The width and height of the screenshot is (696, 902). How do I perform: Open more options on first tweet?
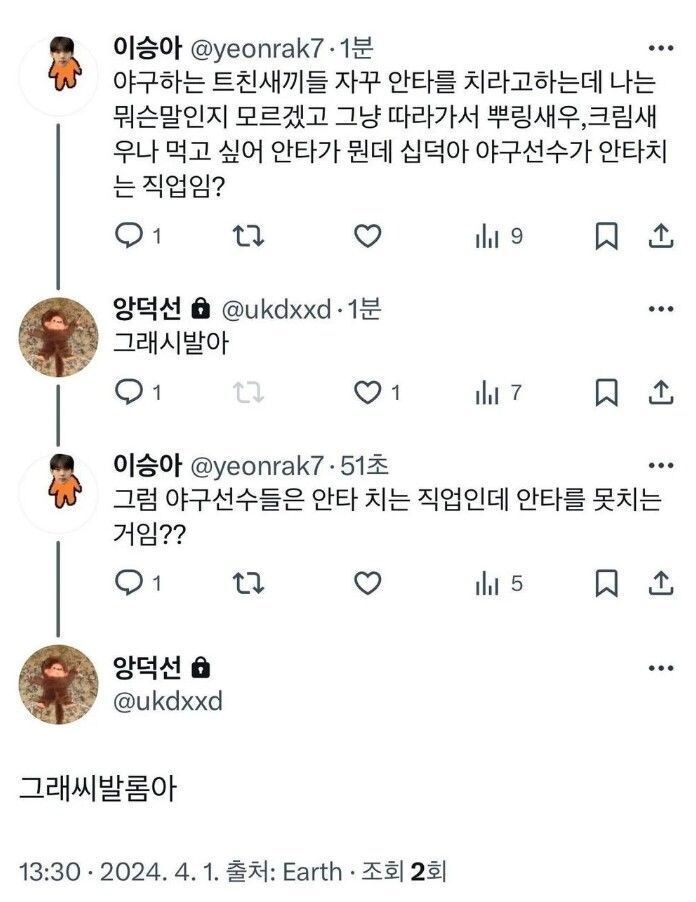pos(661,49)
